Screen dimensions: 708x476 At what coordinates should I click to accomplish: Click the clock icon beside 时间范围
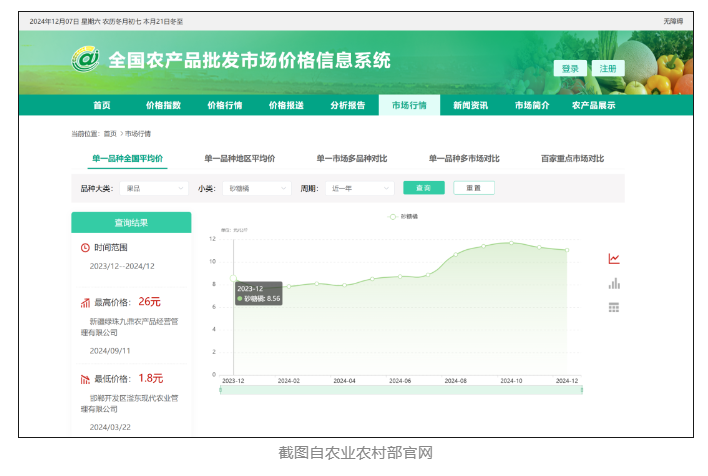(85, 247)
